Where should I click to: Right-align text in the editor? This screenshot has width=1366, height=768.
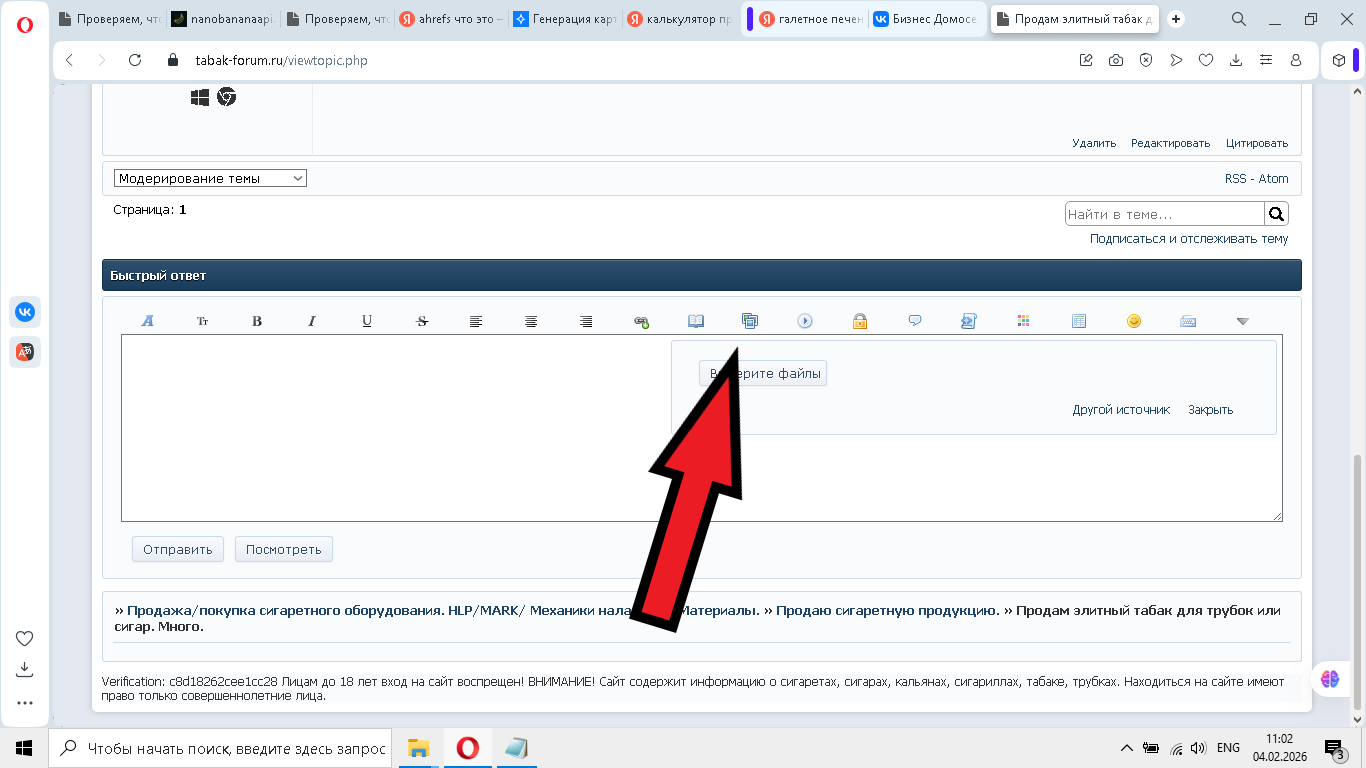click(x=585, y=320)
